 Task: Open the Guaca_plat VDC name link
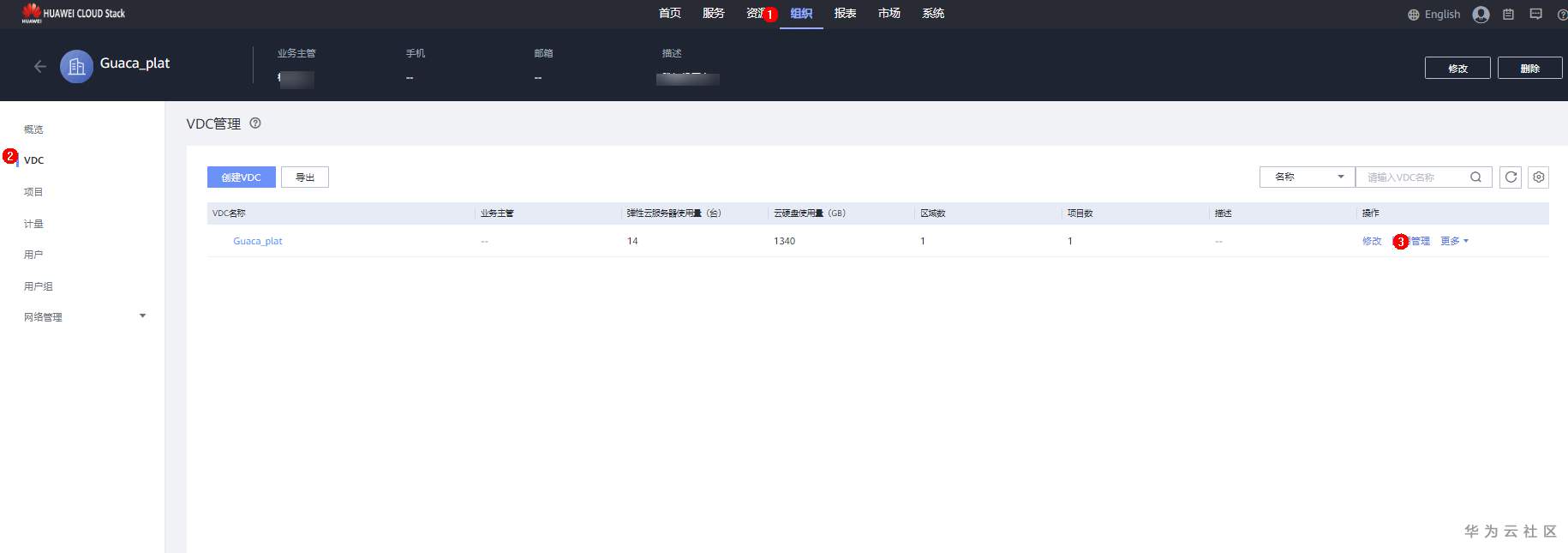[x=258, y=241]
